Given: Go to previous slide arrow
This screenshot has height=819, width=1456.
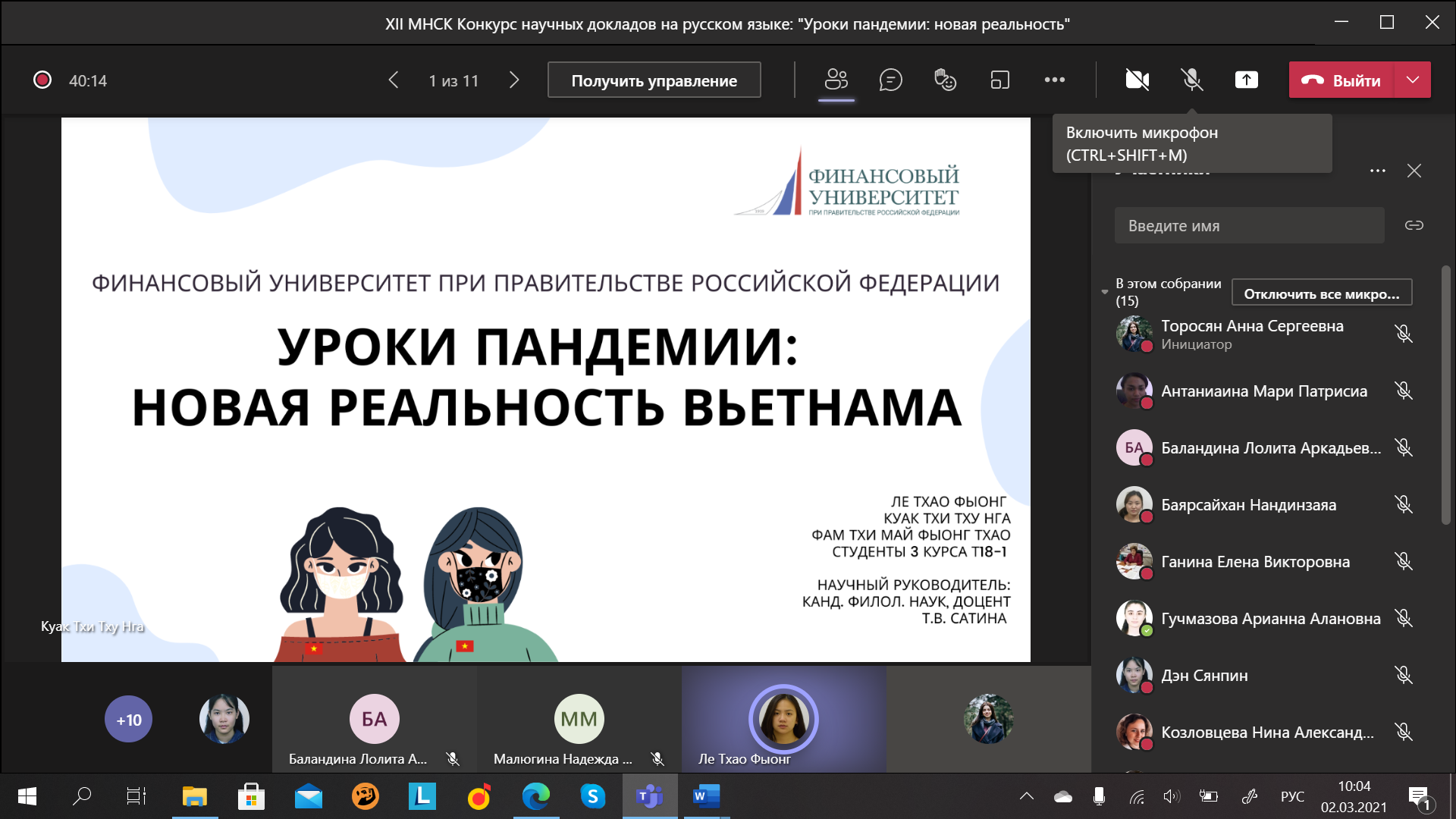Looking at the screenshot, I should click(x=394, y=80).
